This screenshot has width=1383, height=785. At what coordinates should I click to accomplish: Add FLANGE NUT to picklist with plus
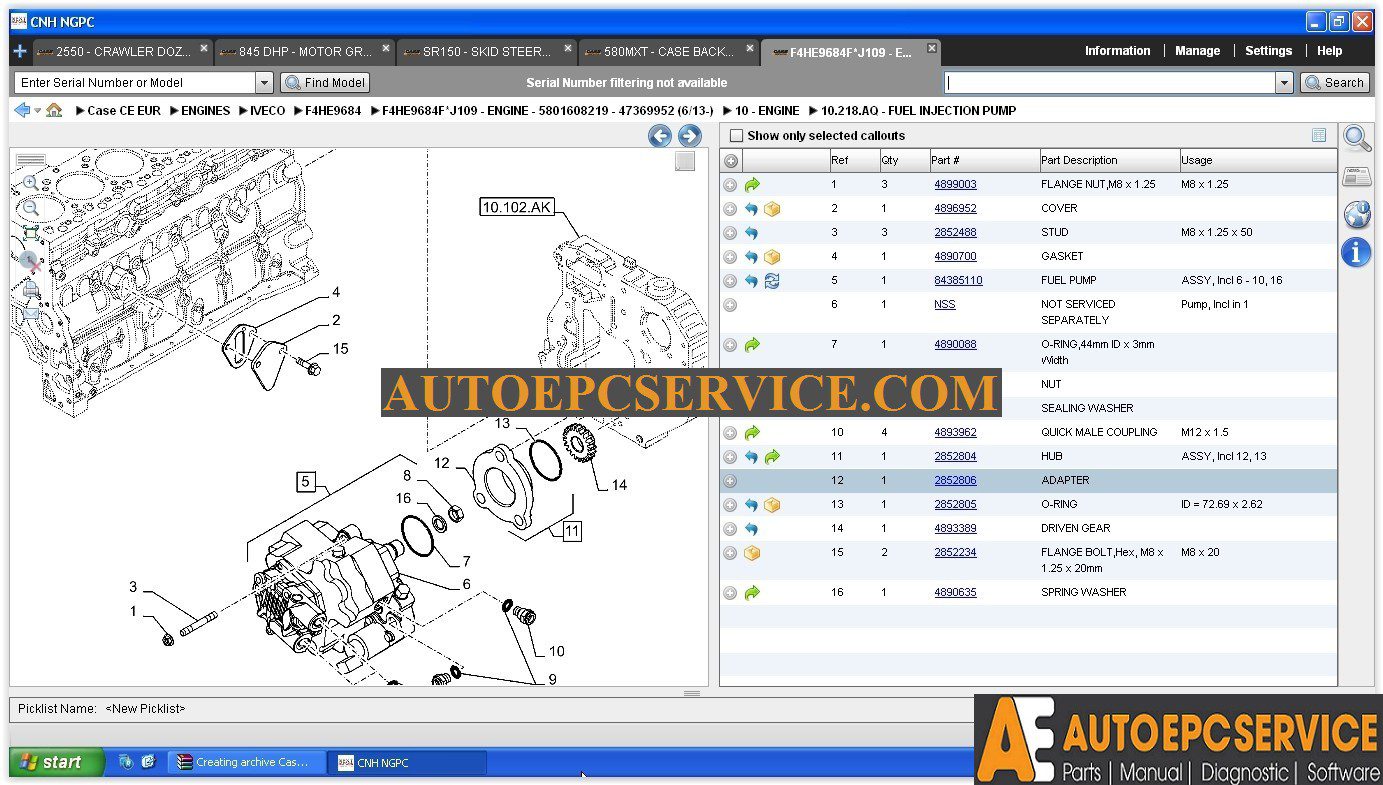730,185
